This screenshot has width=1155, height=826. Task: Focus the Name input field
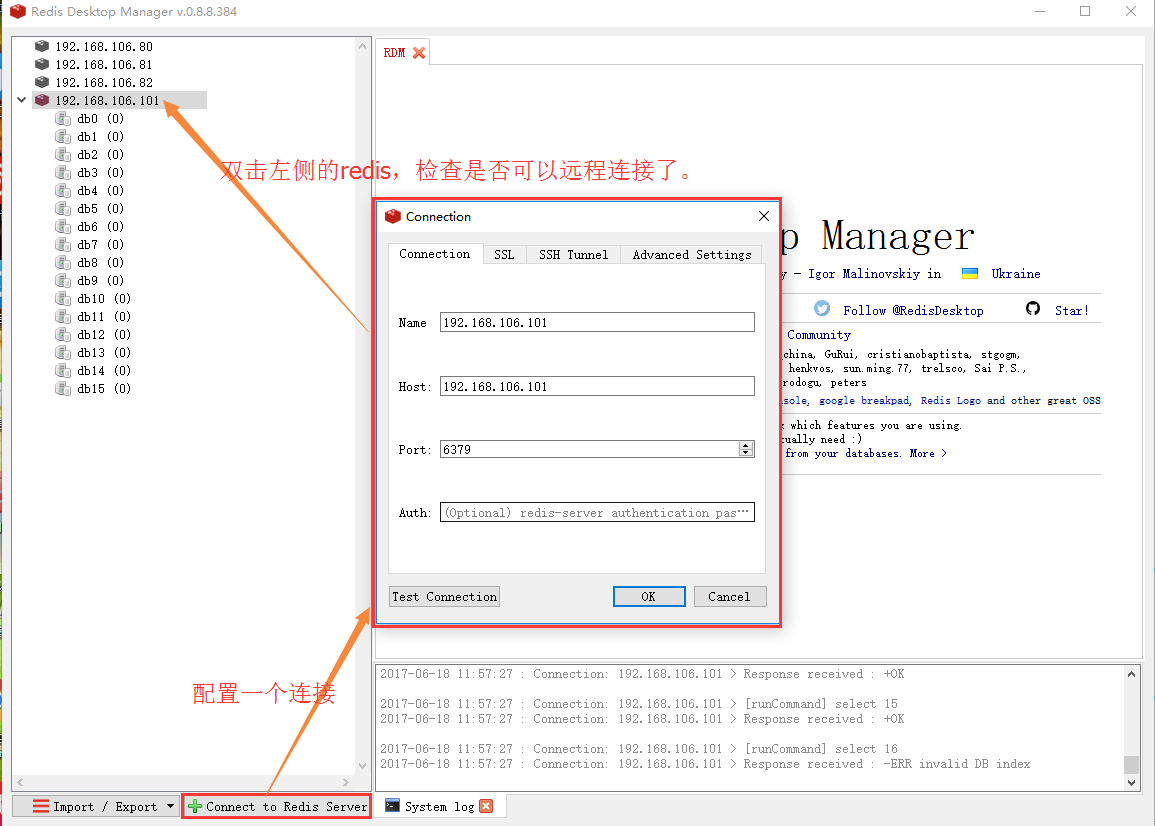click(597, 322)
